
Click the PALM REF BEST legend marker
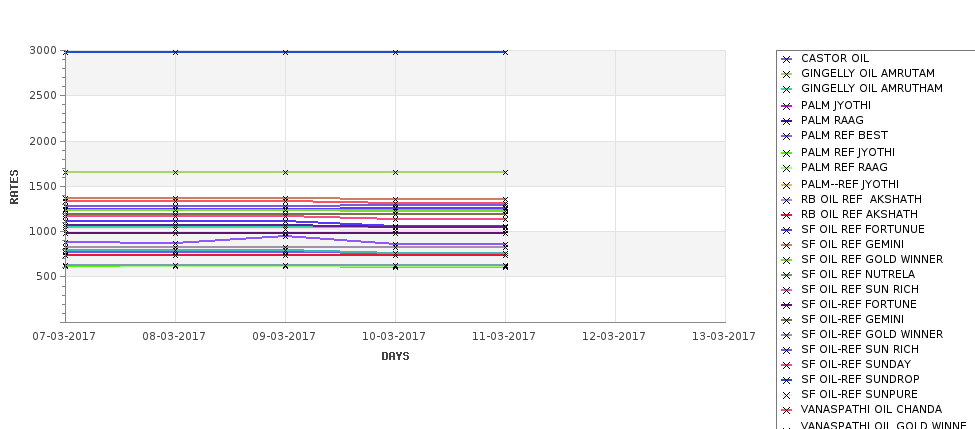coord(786,136)
